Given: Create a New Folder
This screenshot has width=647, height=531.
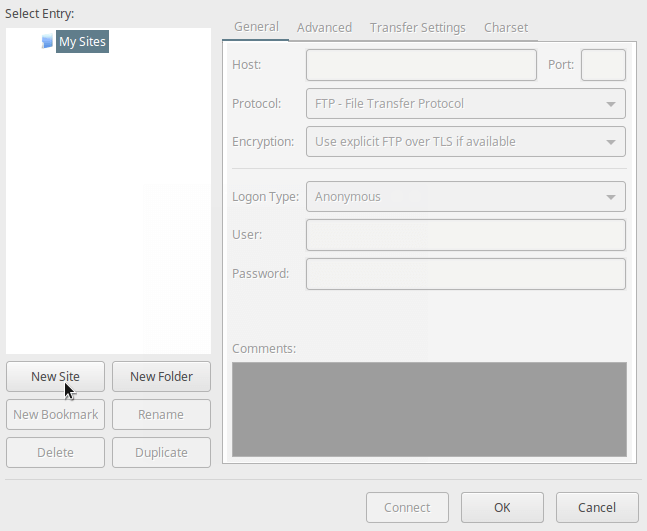Looking at the screenshot, I should 161,377.
